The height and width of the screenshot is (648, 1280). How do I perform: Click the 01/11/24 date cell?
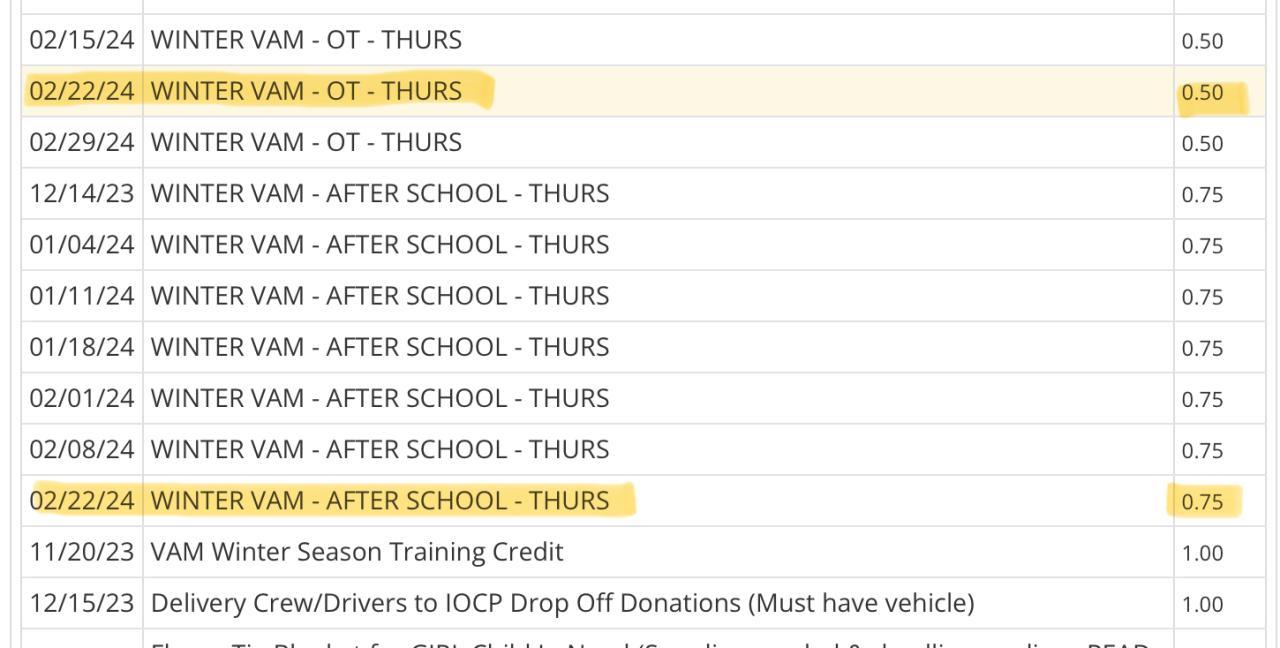pyautogui.click(x=82, y=296)
